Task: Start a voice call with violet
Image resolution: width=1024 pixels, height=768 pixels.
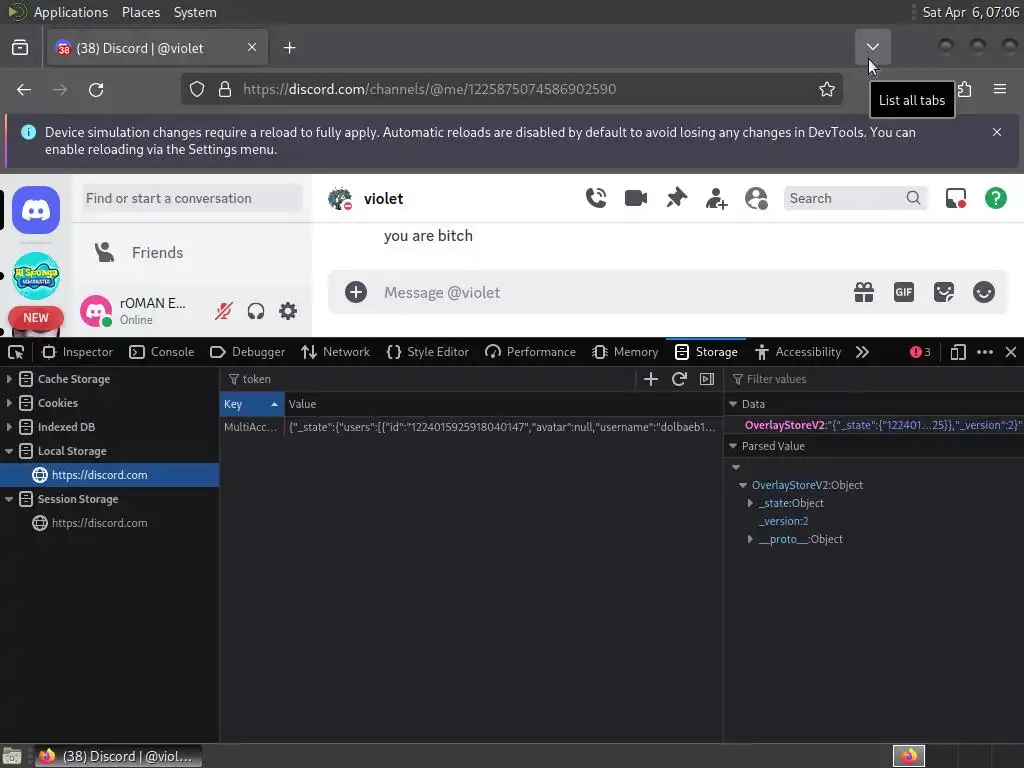Action: [596, 198]
